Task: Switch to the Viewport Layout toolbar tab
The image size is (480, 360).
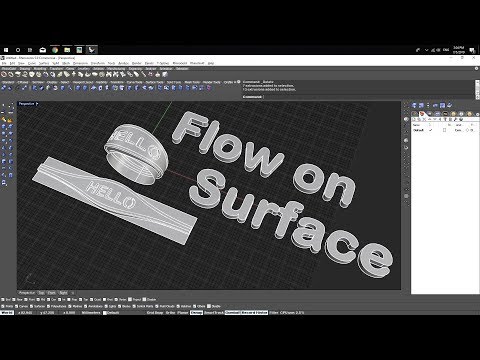Action: (83, 82)
